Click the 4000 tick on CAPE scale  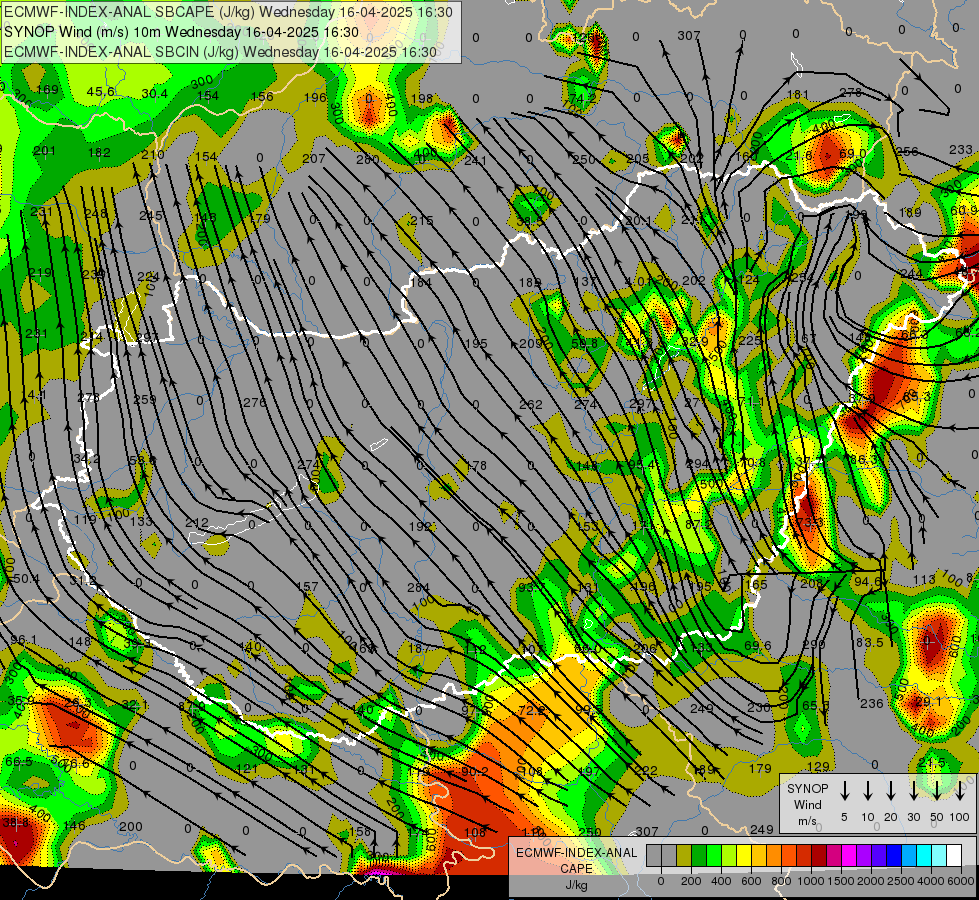(x=931, y=881)
